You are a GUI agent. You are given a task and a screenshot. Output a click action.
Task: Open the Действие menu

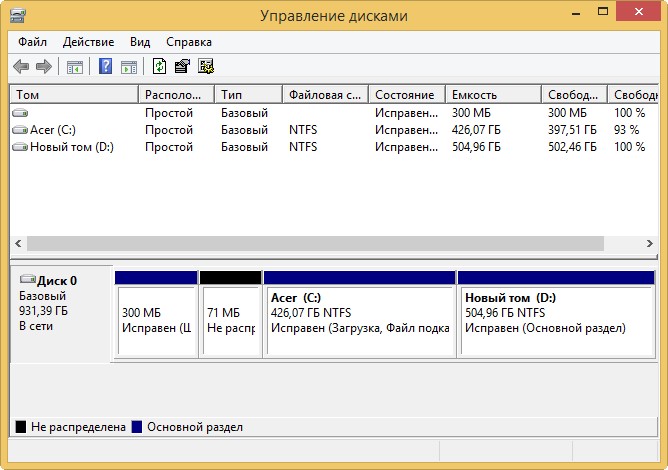tap(88, 42)
